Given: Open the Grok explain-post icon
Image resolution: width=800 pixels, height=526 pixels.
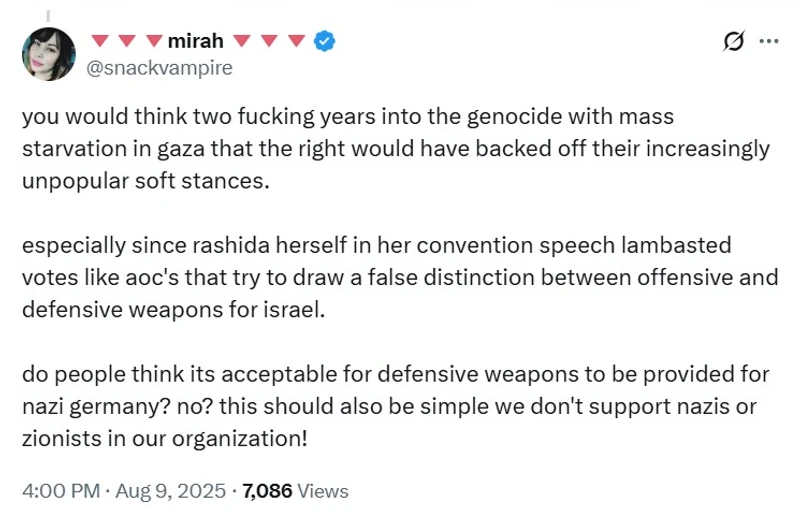Looking at the screenshot, I should click(x=732, y=41).
